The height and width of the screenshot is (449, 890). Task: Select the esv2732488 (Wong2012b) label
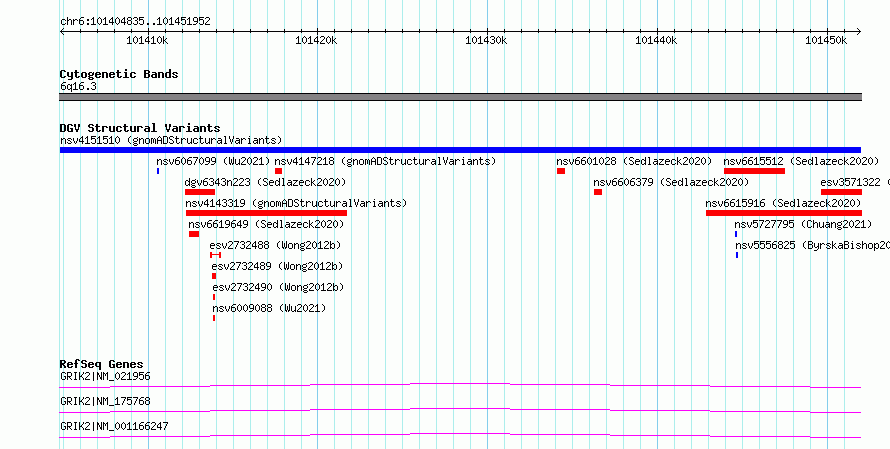275,245
